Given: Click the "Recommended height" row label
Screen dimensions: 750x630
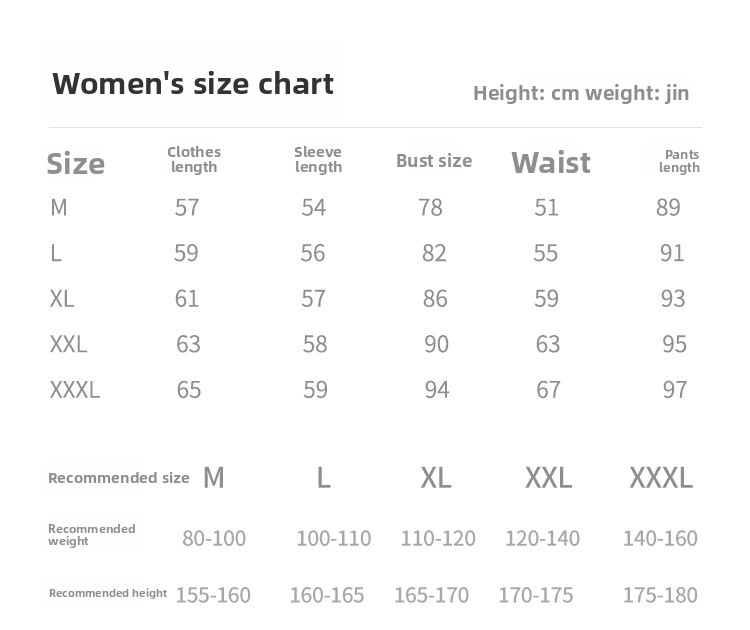Looking at the screenshot, I should 108,594.
